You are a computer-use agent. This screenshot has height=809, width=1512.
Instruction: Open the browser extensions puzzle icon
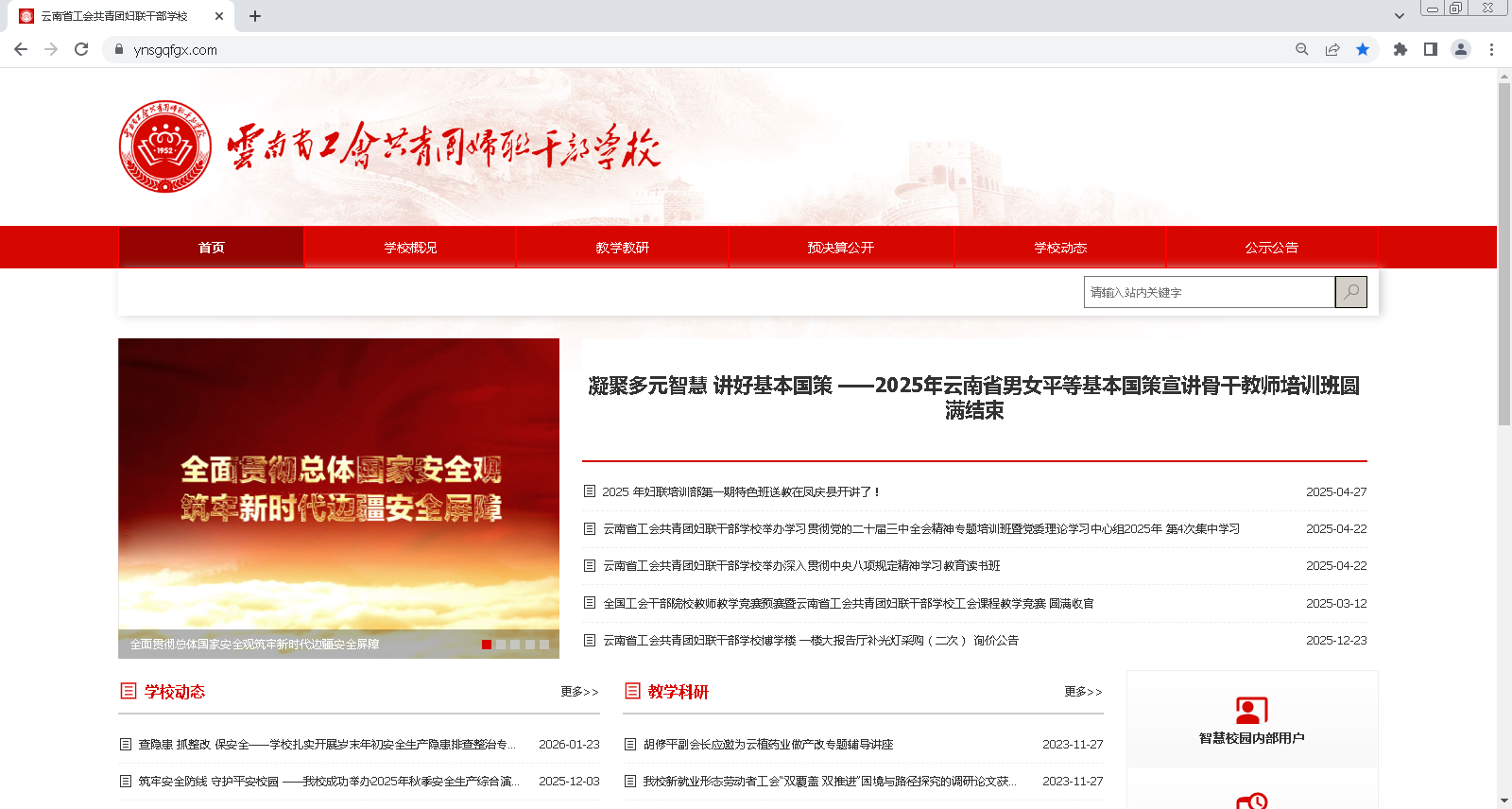pos(1400,49)
